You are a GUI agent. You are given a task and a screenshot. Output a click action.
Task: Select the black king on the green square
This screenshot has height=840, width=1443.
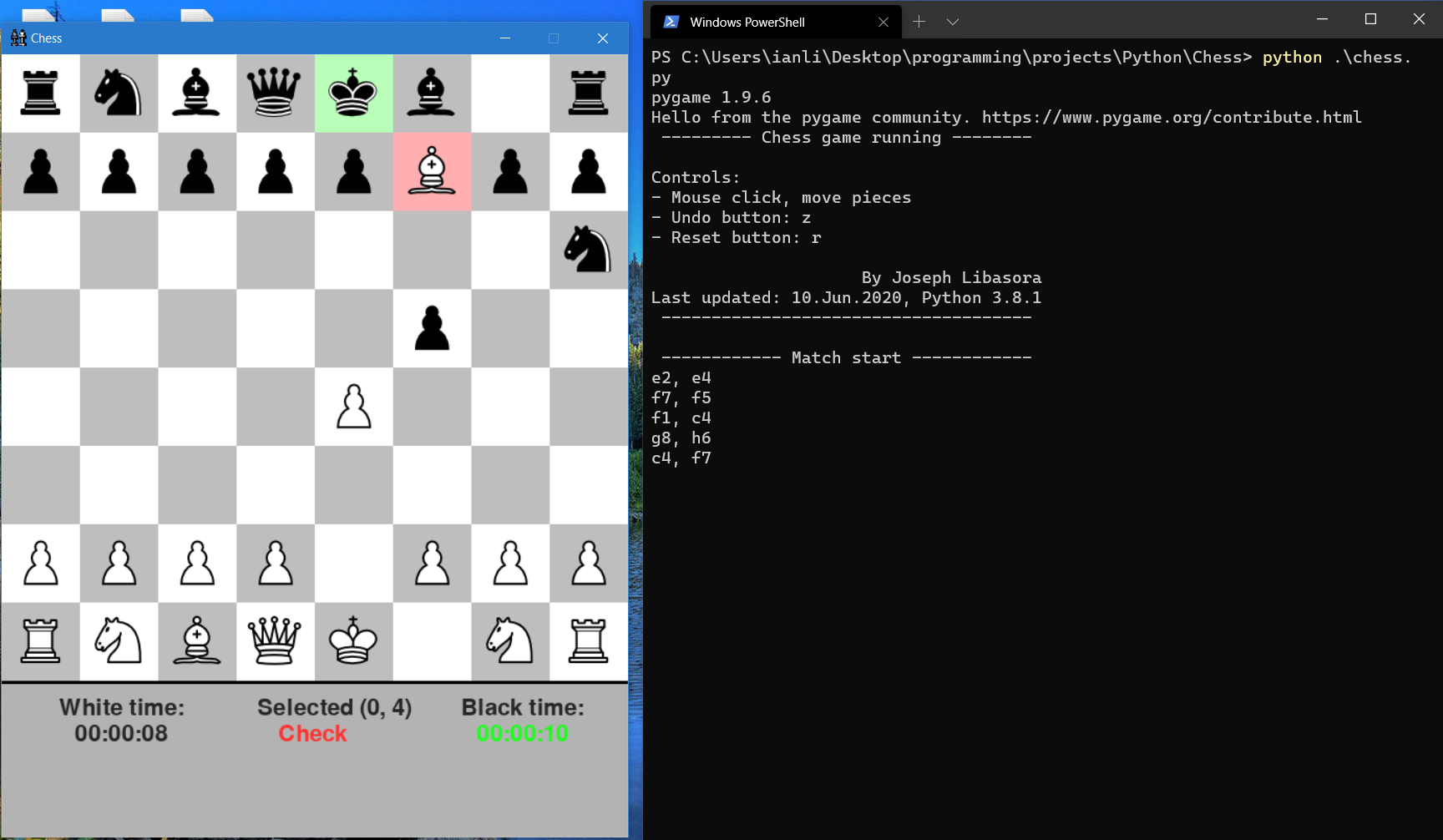click(353, 93)
